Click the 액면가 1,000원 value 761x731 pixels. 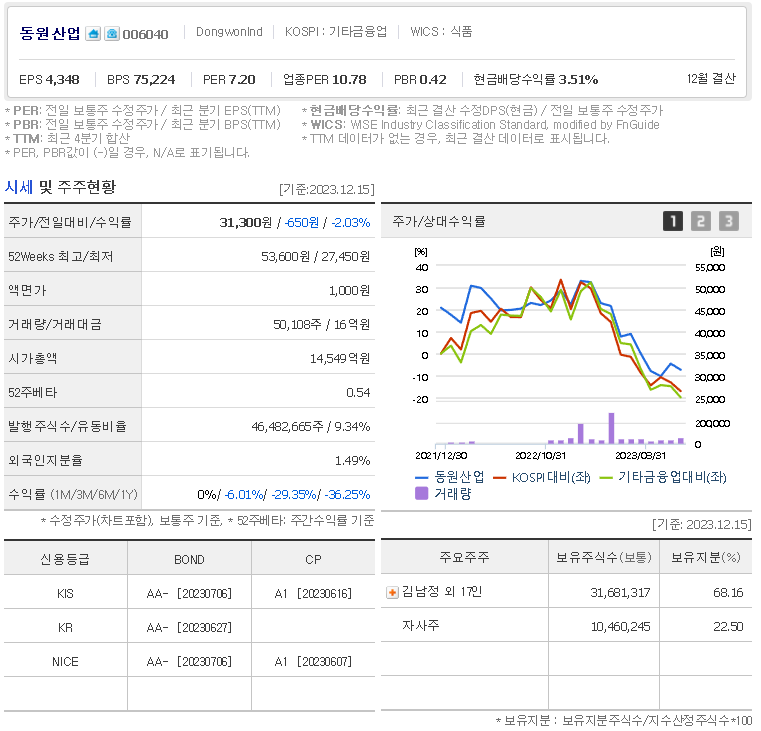(x=349, y=291)
